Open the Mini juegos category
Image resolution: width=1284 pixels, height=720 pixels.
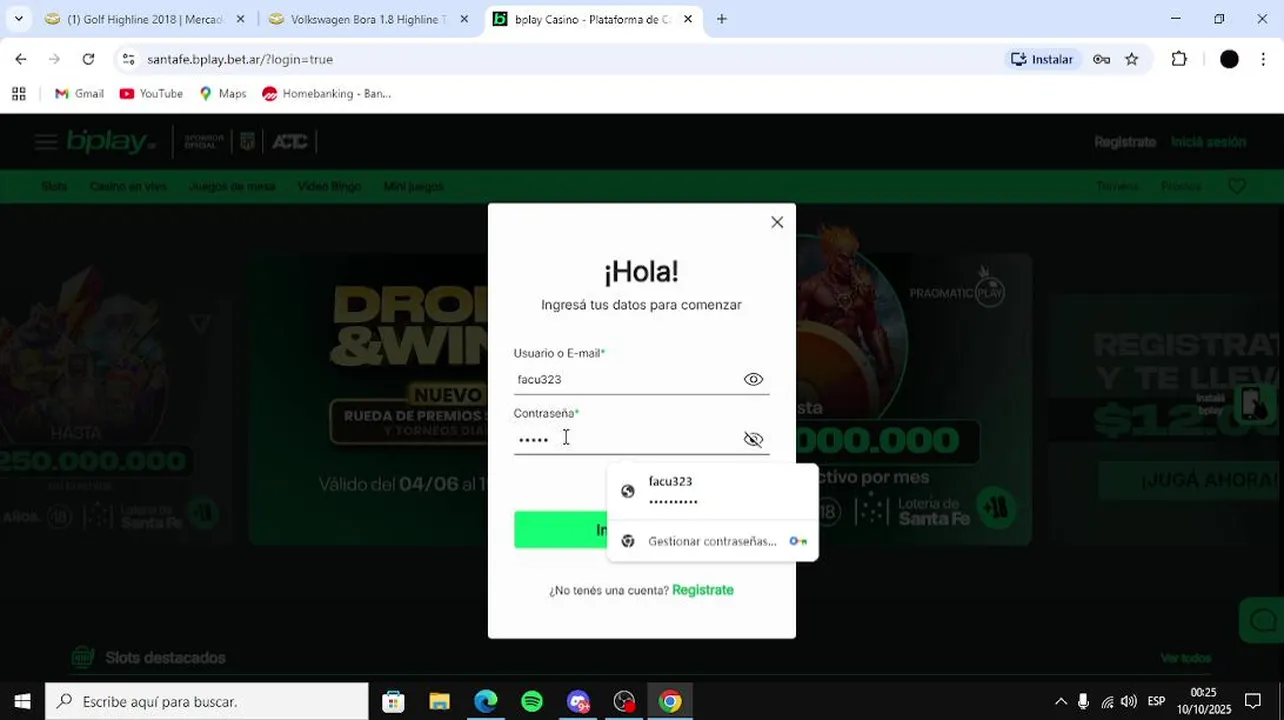[x=413, y=186]
